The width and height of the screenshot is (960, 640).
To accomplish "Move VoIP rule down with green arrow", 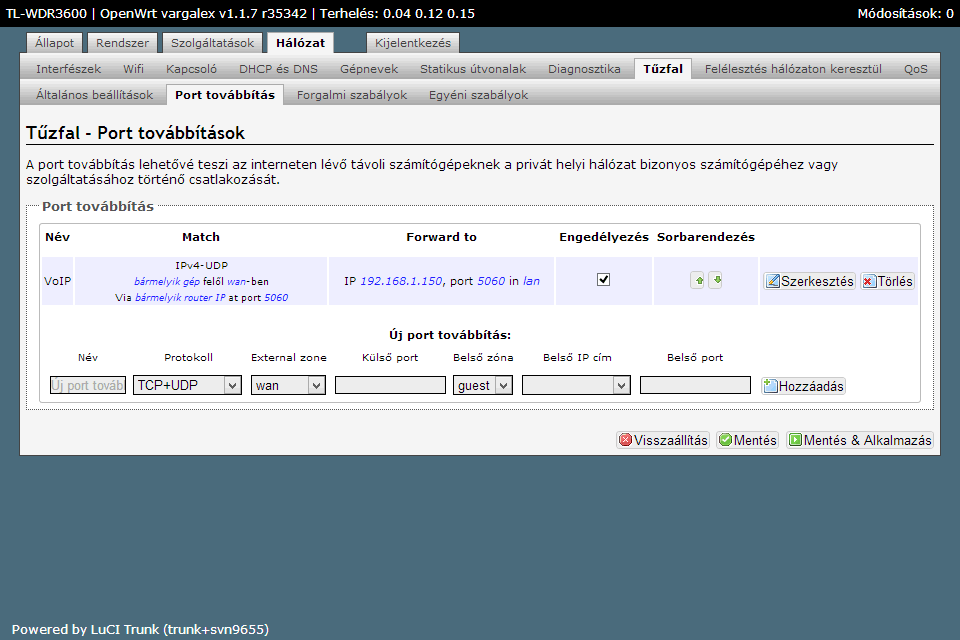I will [x=716, y=281].
